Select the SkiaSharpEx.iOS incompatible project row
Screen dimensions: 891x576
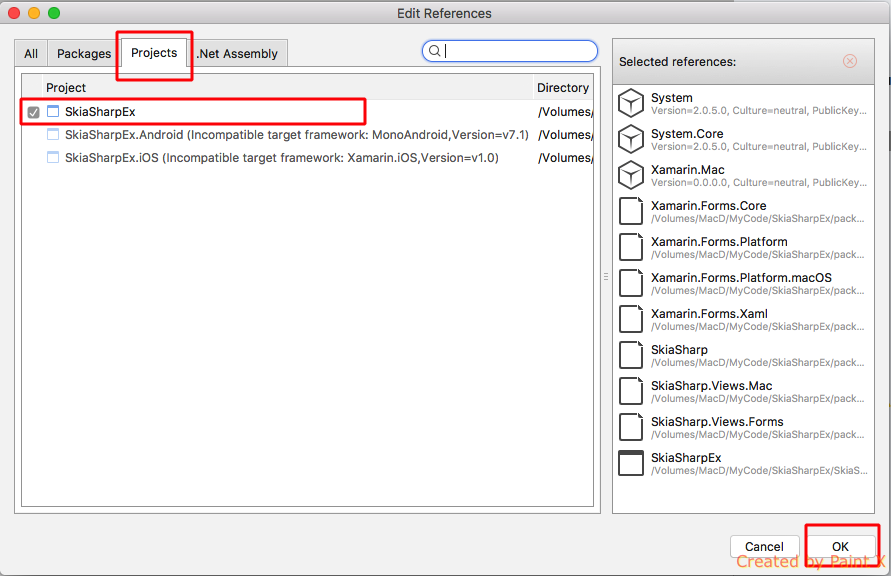pyautogui.click(x=281, y=157)
